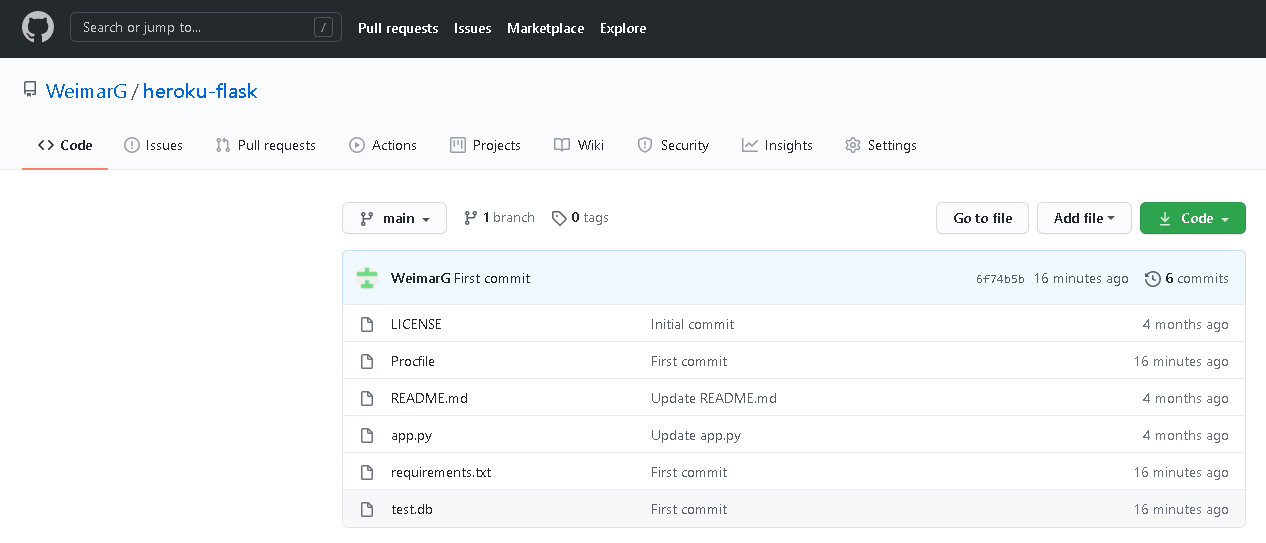This screenshot has width=1266, height=543.
Task: Open the app.py file link
Action: (411, 435)
